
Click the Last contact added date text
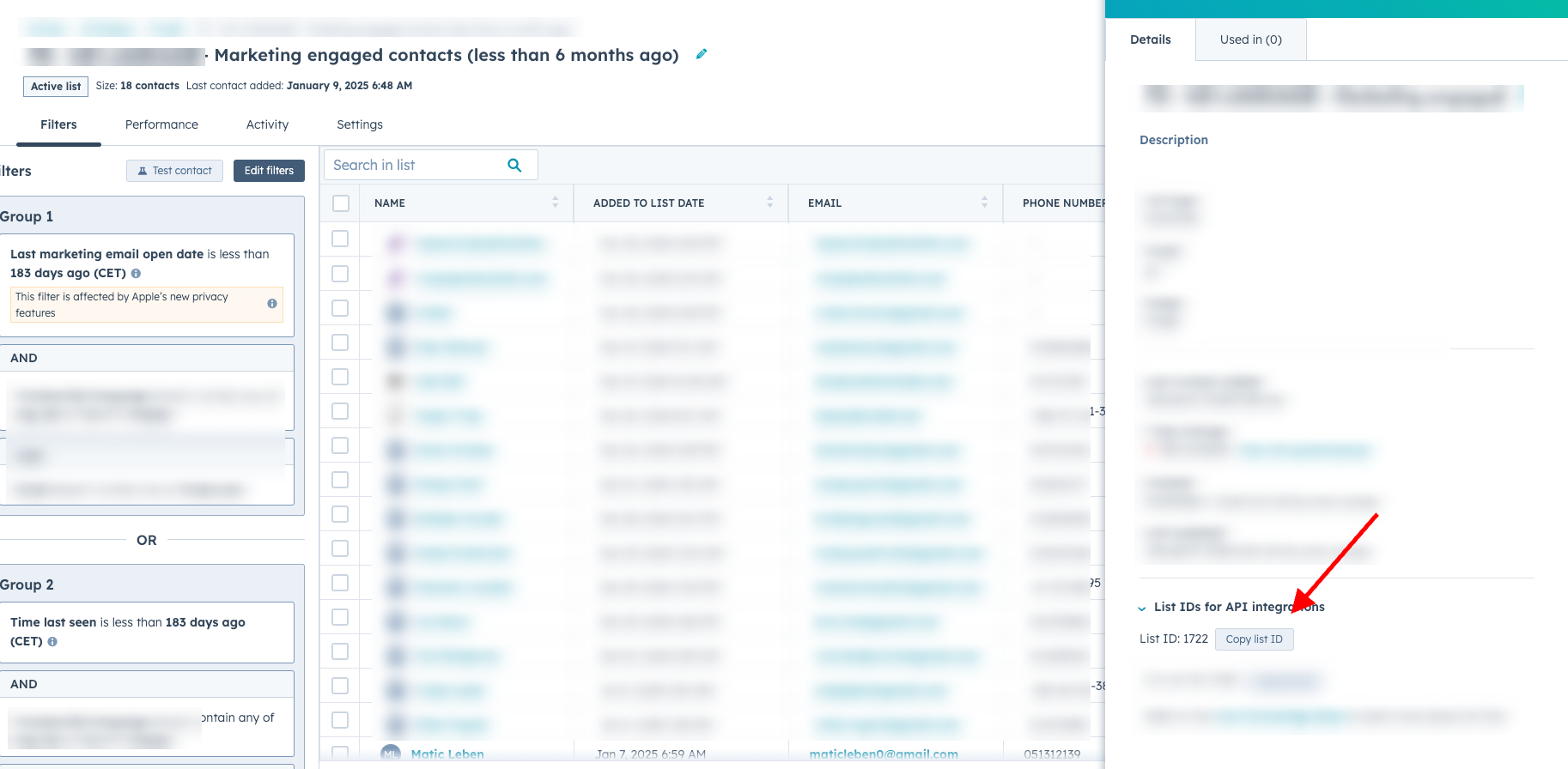click(299, 86)
